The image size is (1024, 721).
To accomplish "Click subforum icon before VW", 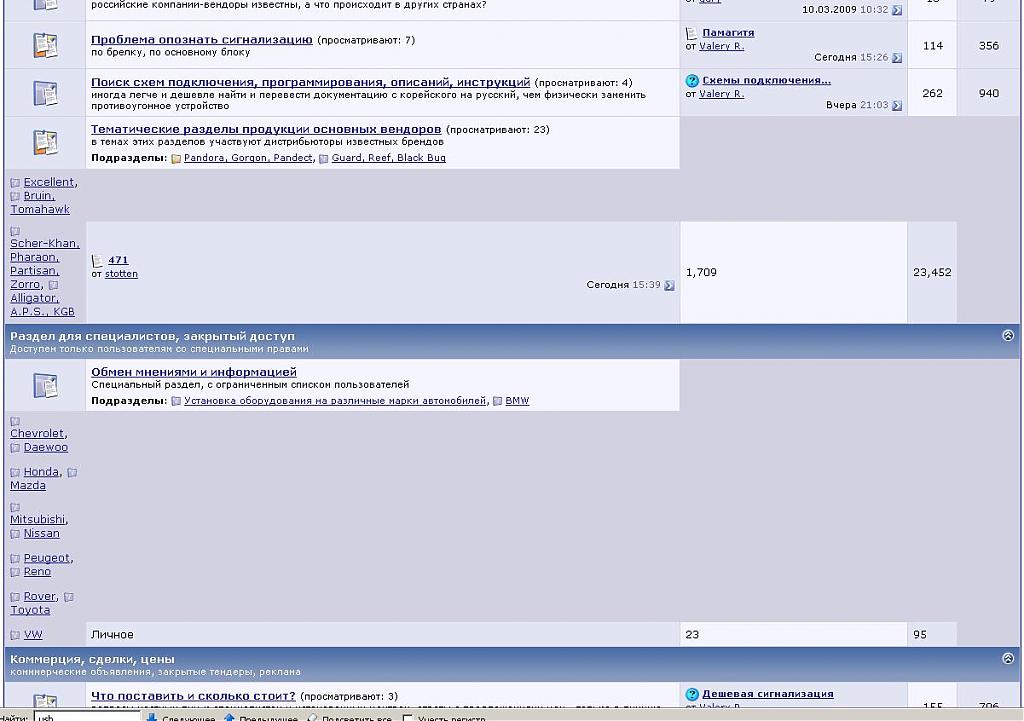I will [x=15, y=635].
